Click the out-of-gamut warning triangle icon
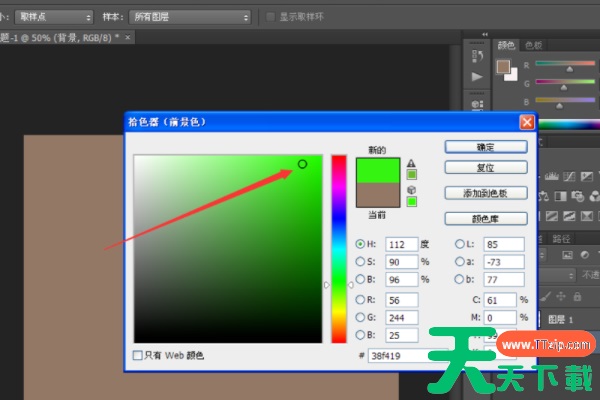This screenshot has height=400, width=600. [x=411, y=163]
